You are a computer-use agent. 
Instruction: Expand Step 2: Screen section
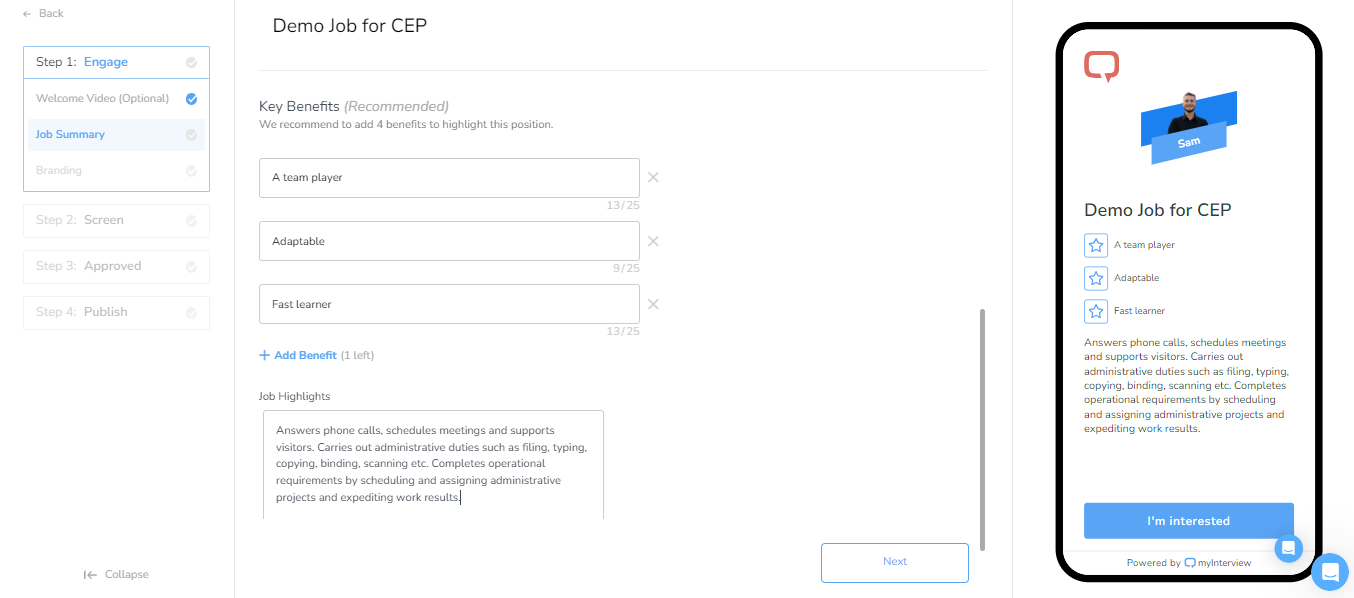(x=116, y=220)
